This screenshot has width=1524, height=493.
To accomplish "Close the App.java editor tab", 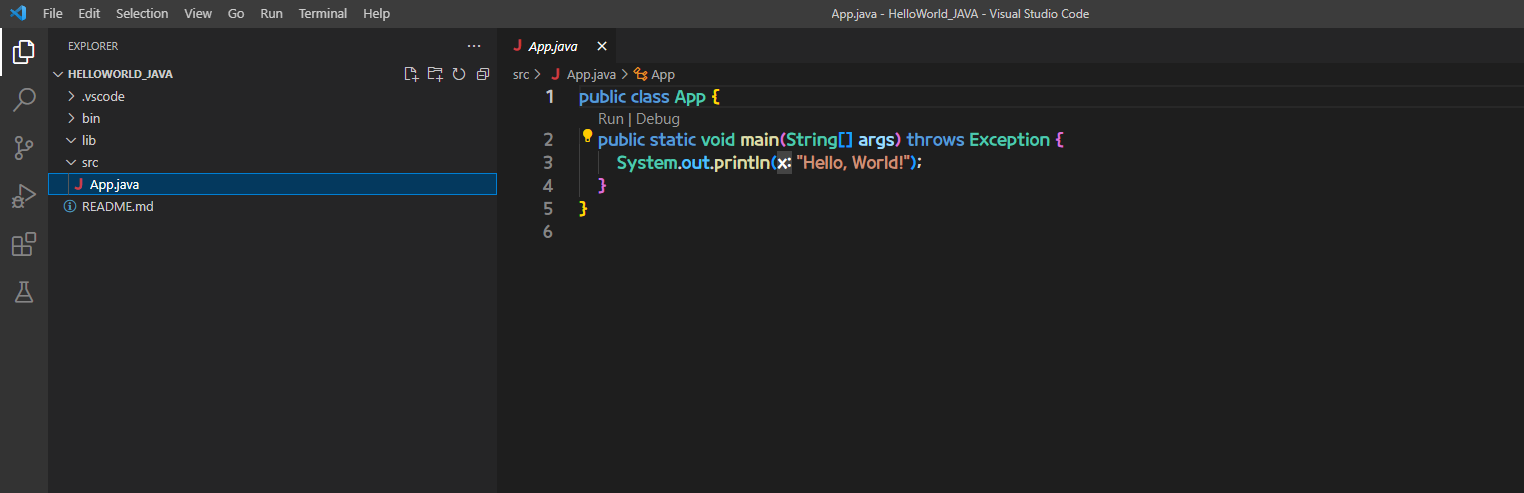I will (601, 46).
